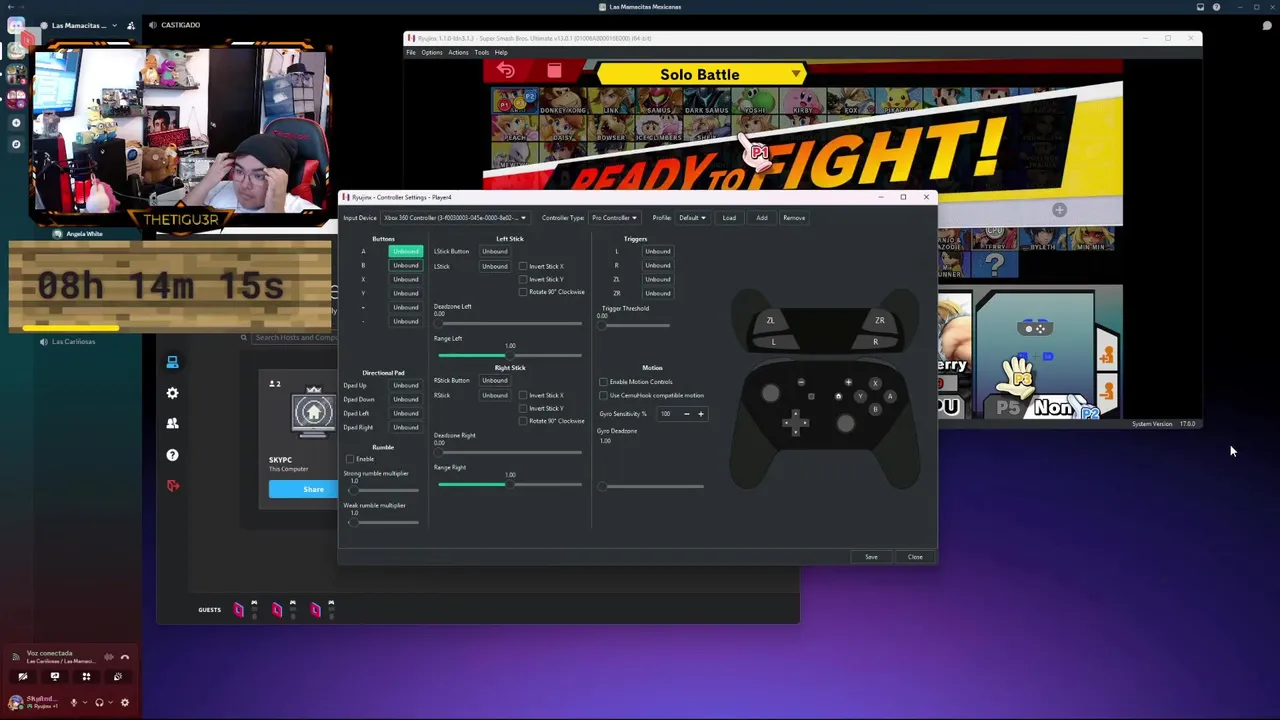Open the Parsec help question mark icon
Screen dimensions: 1280x720
(x=172, y=455)
